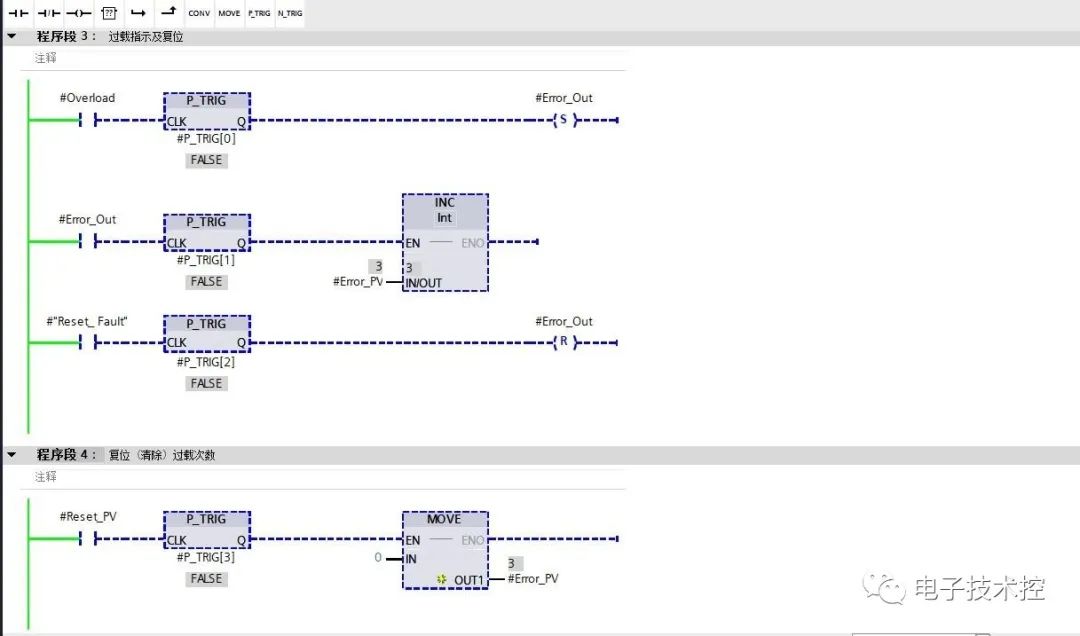
Task: Insert a normally closed contact
Action: coord(49,13)
